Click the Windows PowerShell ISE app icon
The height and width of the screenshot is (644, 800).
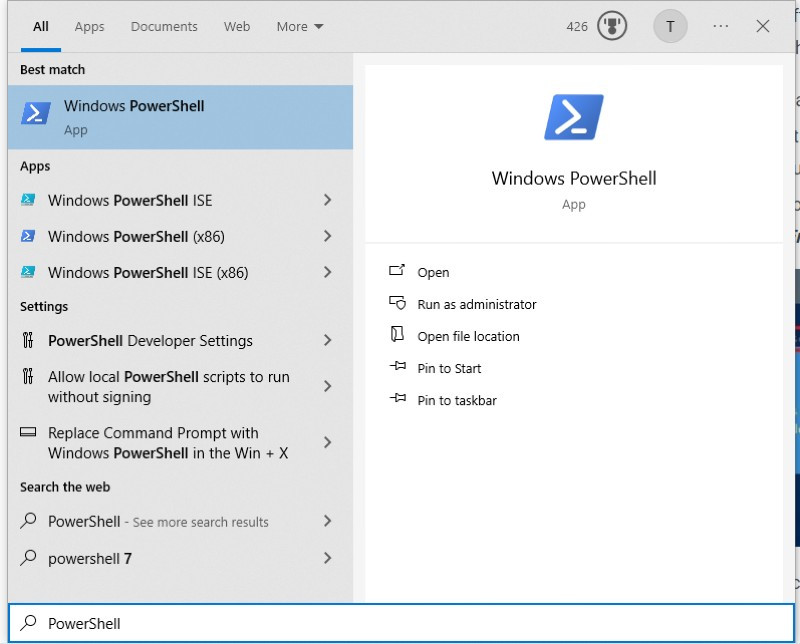coord(28,200)
